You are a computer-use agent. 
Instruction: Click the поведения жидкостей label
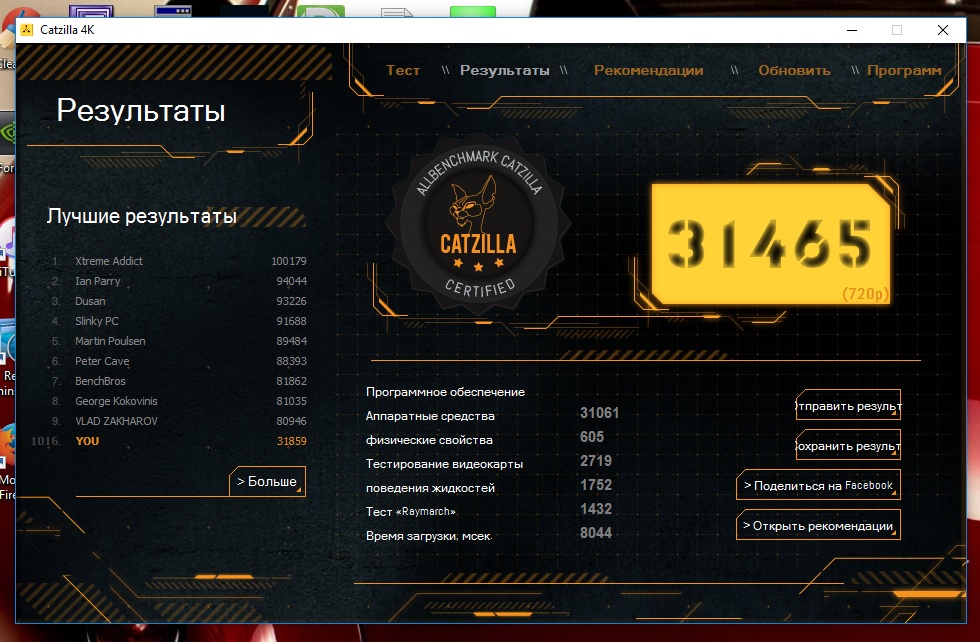coord(430,488)
